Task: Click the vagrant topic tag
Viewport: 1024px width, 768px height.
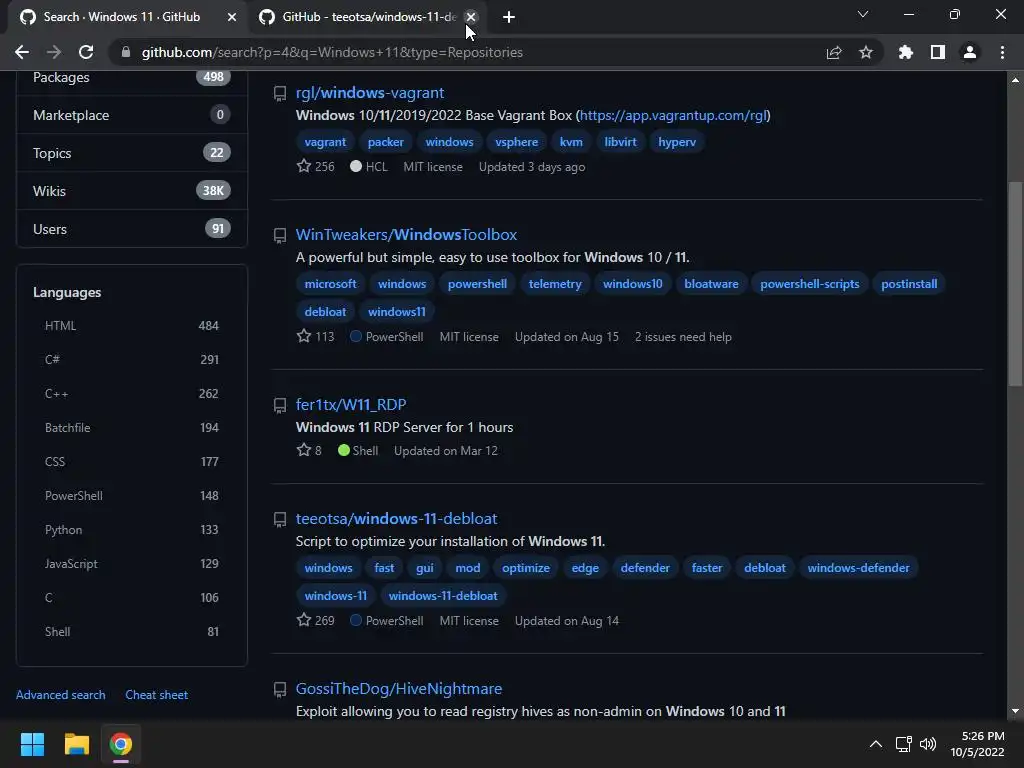Action: [x=325, y=142]
